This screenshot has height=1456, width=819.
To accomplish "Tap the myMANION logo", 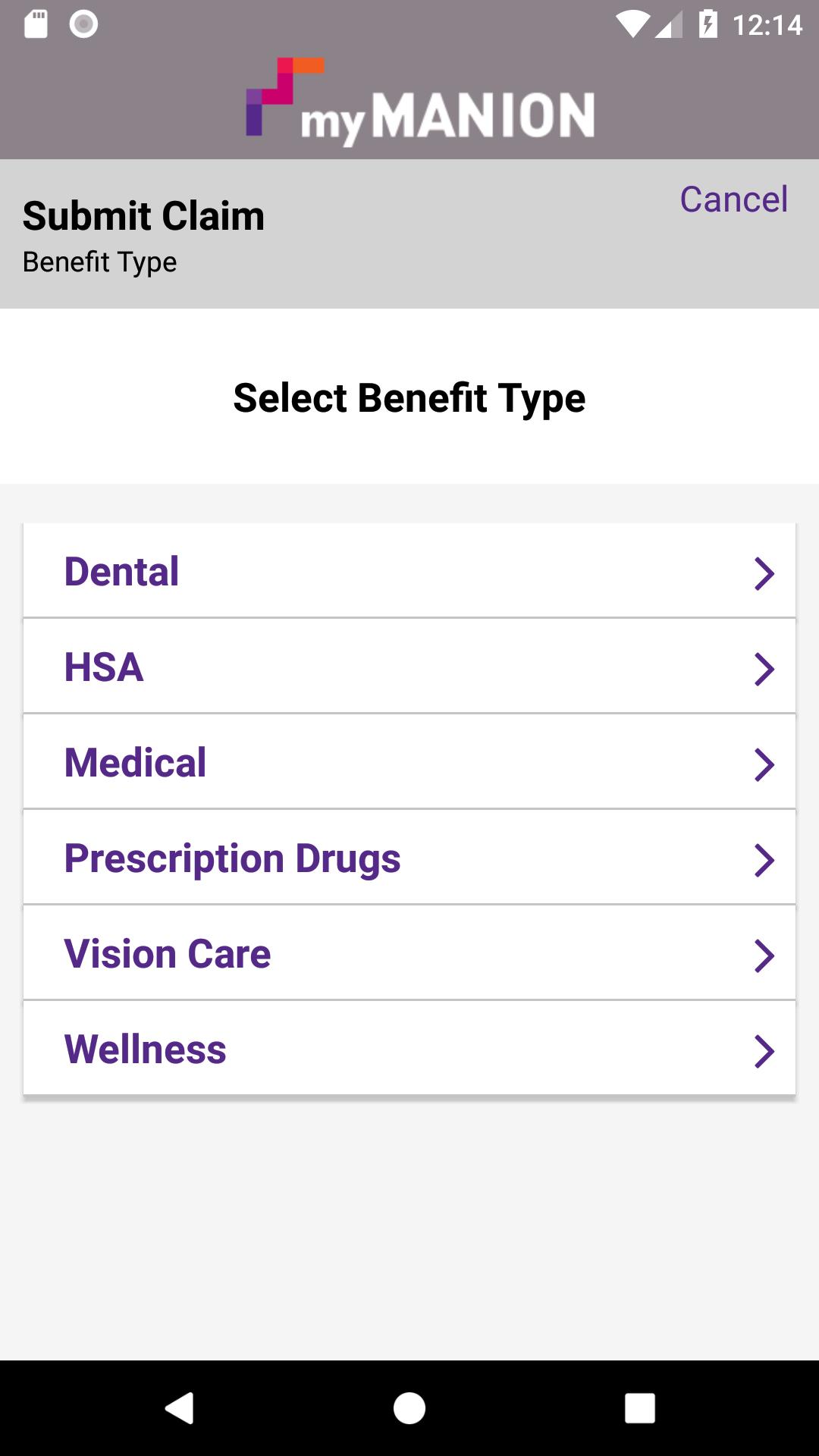I will (420, 102).
